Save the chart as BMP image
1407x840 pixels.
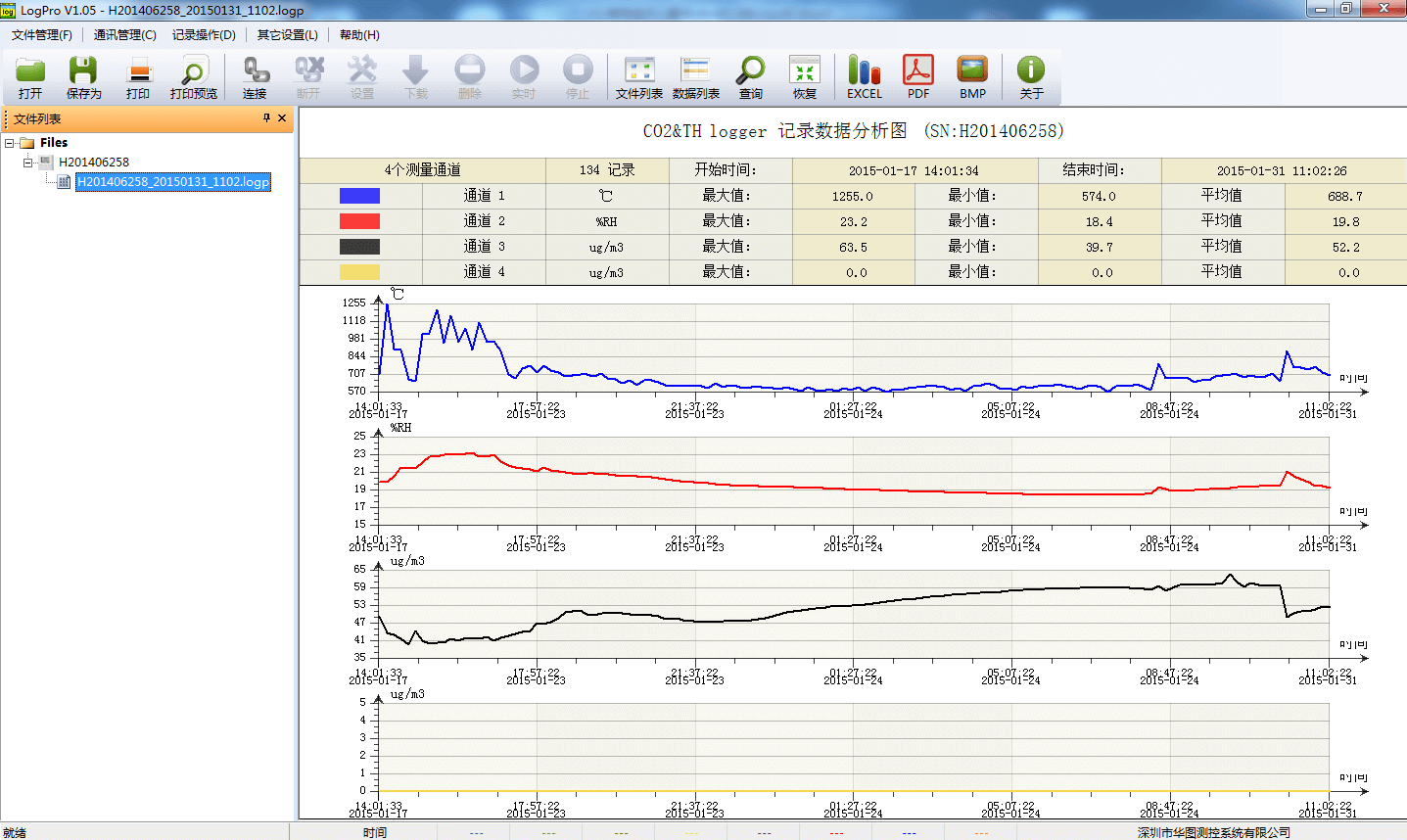(x=972, y=76)
